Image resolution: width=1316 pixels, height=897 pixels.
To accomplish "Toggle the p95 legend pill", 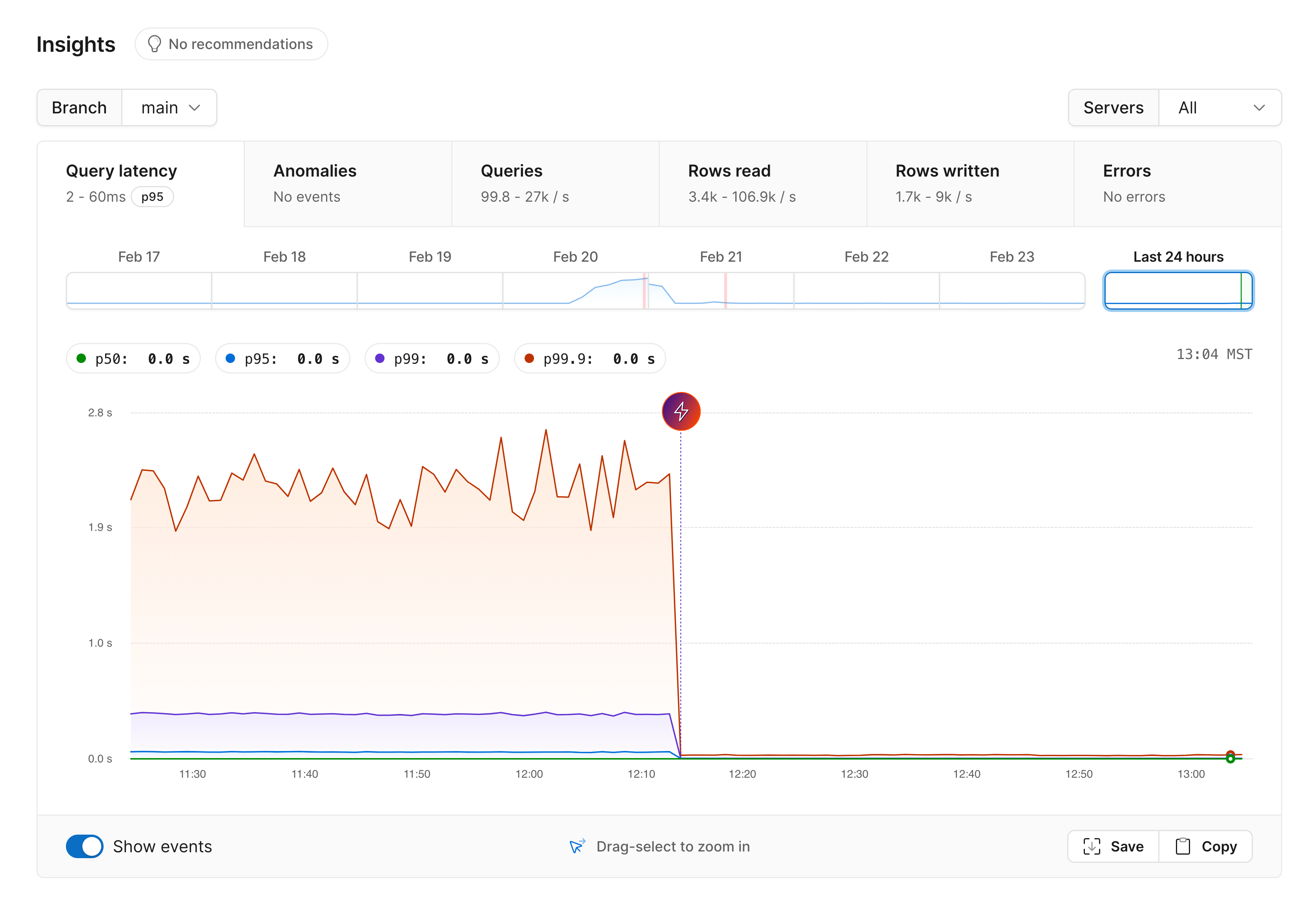I will [x=282, y=358].
